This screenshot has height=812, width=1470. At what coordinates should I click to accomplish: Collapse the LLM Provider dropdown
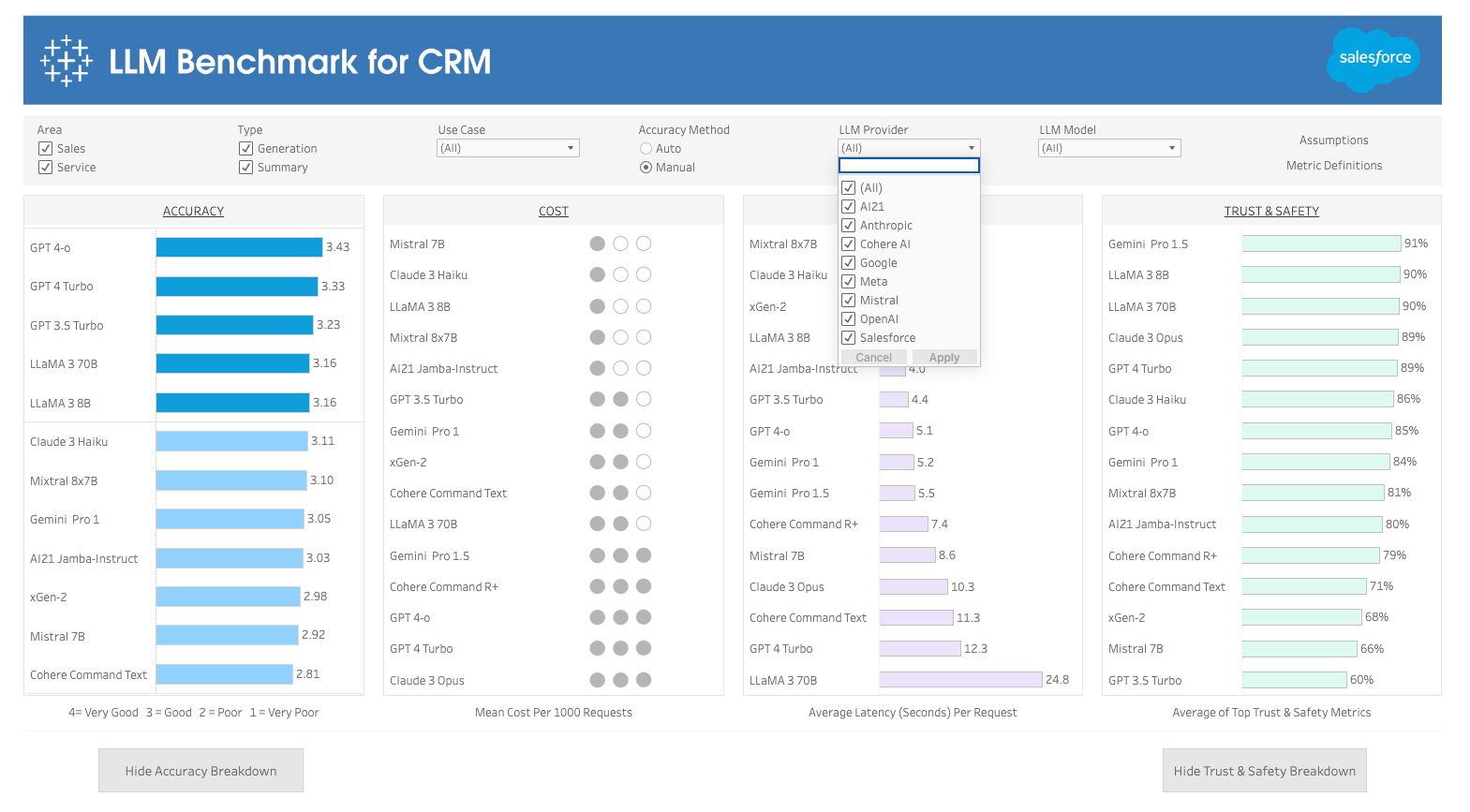pos(909,148)
